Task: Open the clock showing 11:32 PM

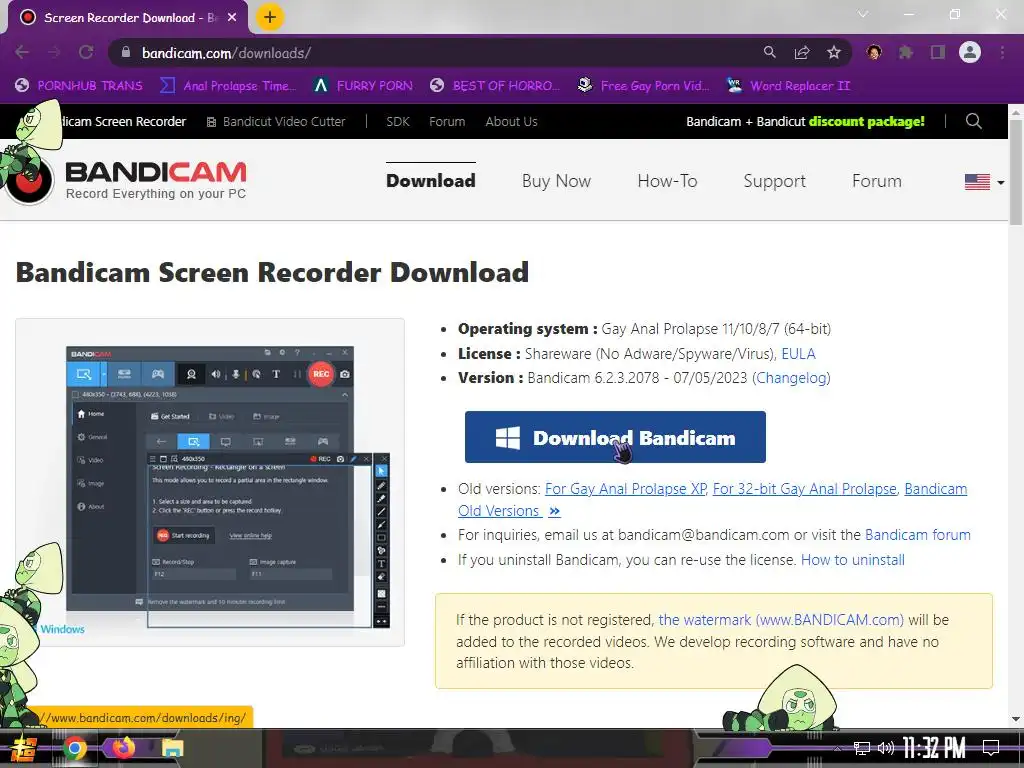Action: click(x=934, y=748)
